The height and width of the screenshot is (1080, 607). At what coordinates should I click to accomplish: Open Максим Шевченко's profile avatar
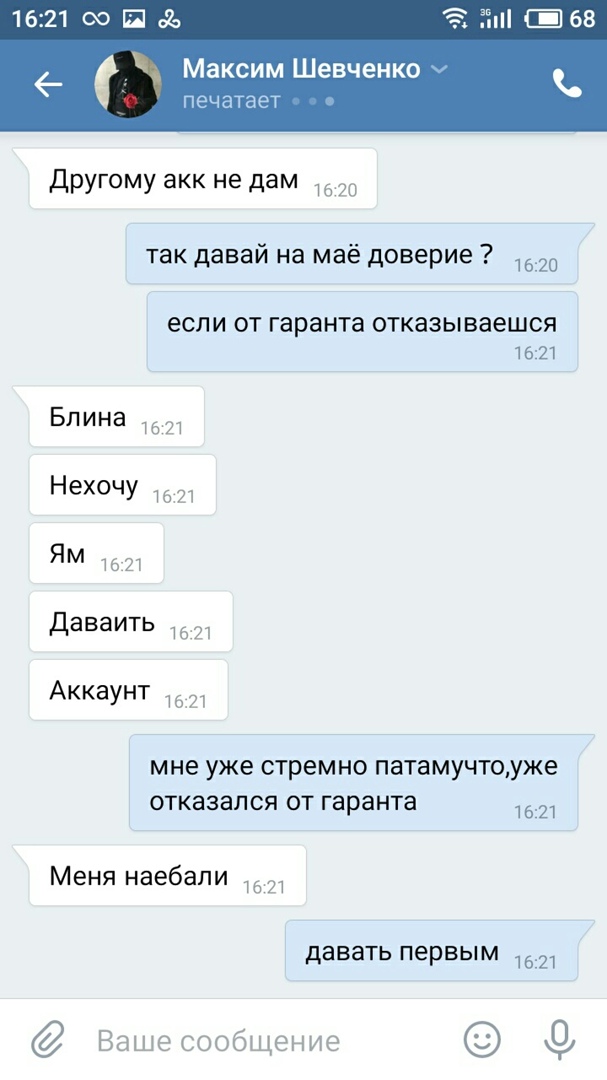click(127, 84)
